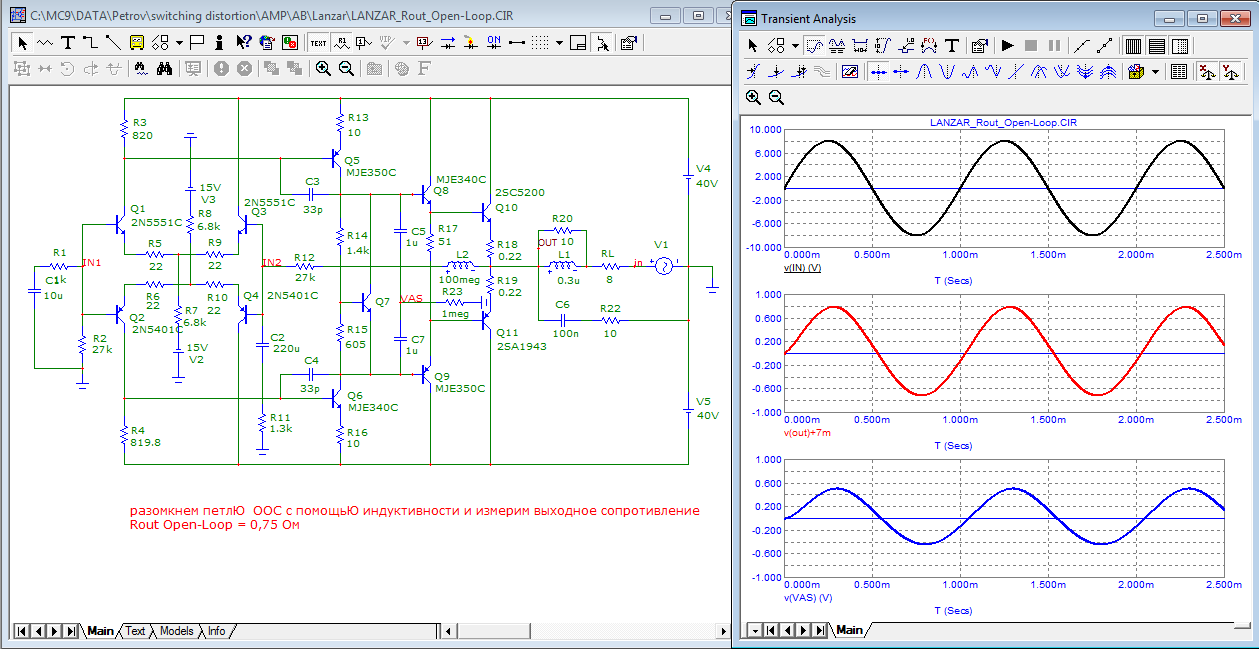
Task: Toggle X-axis normalize scale button
Action: pyautogui.click(x=1206, y=72)
